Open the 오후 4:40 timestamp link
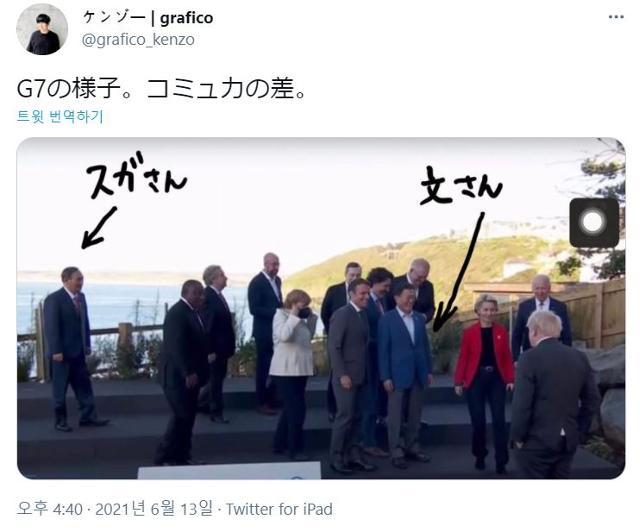This screenshot has width=640, height=532. click(x=50, y=509)
